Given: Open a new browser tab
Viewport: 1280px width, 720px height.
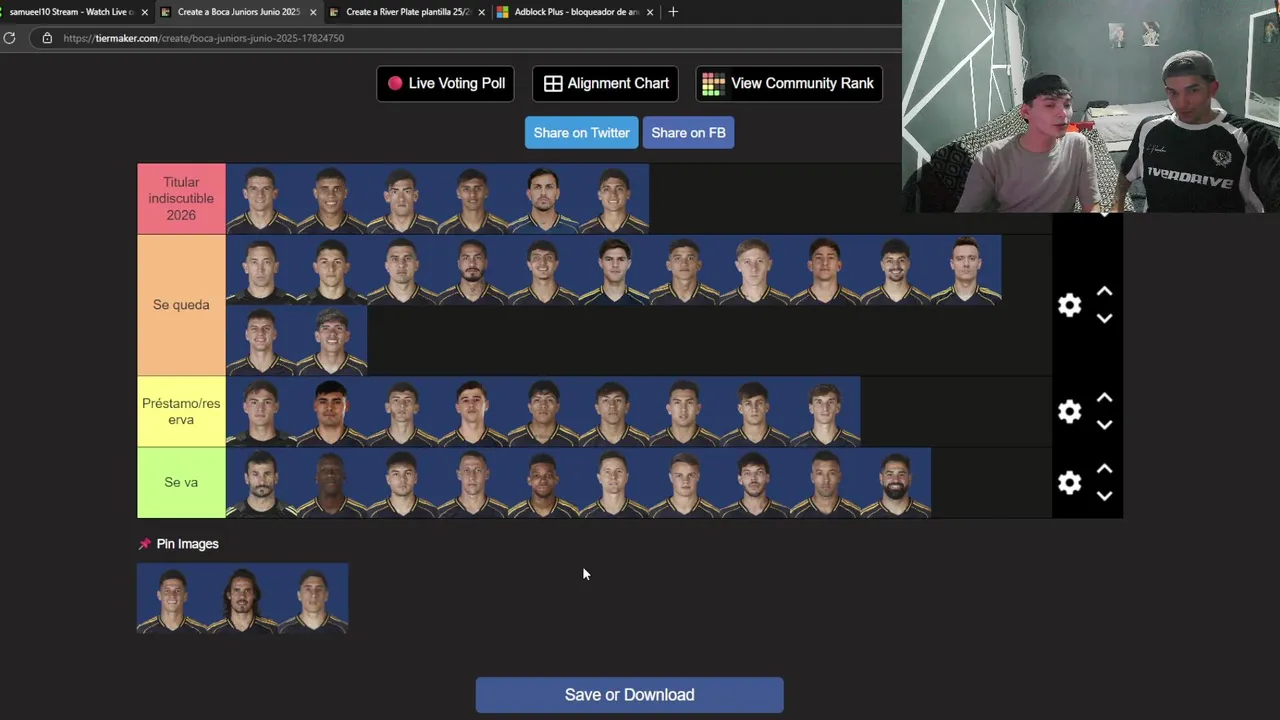Looking at the screenshot, I should point(673,12).
